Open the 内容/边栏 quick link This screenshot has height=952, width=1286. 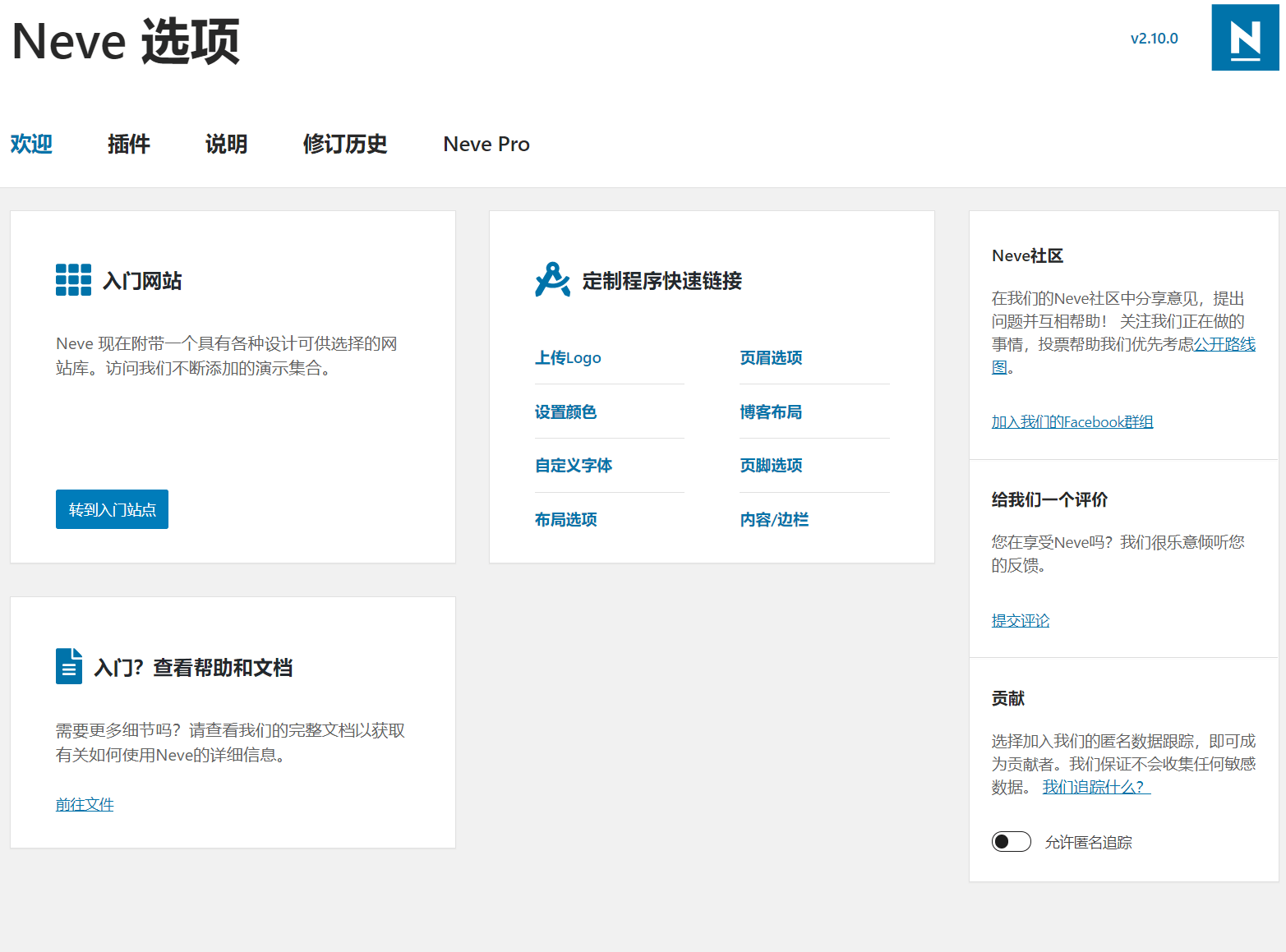tap(774, 519)
